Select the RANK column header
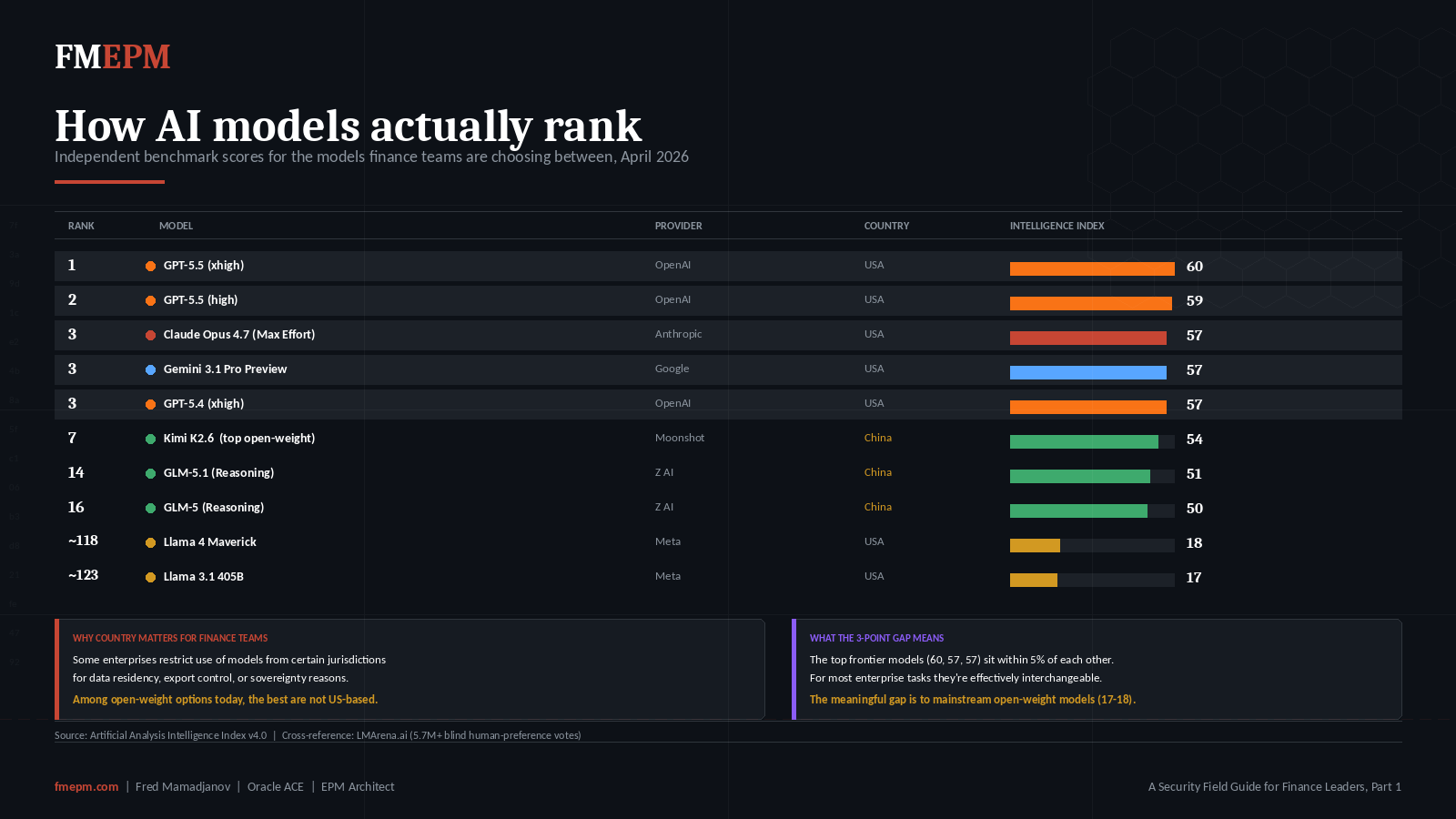Image resolution: width=1456 pixels, height=819 pixels. [81, 226]
